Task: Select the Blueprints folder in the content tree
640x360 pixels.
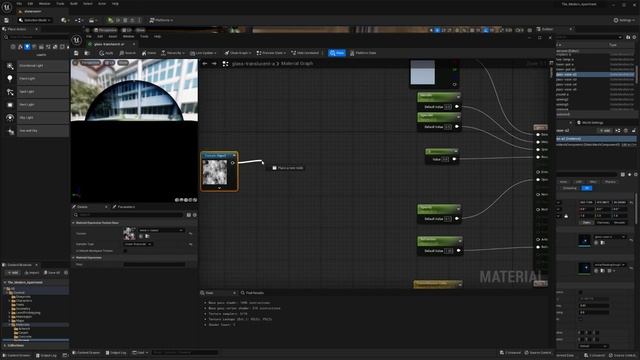Action: tap(22, 297)
